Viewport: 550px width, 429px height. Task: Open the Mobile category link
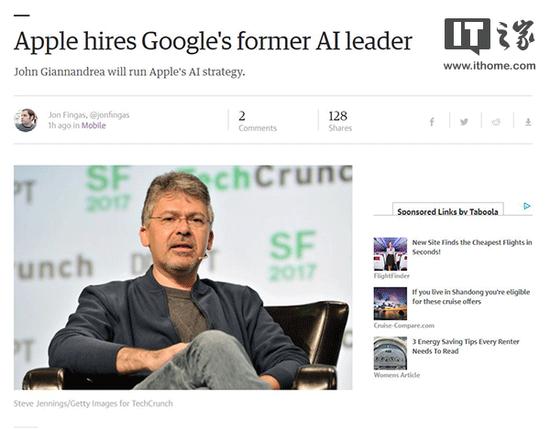93,125
